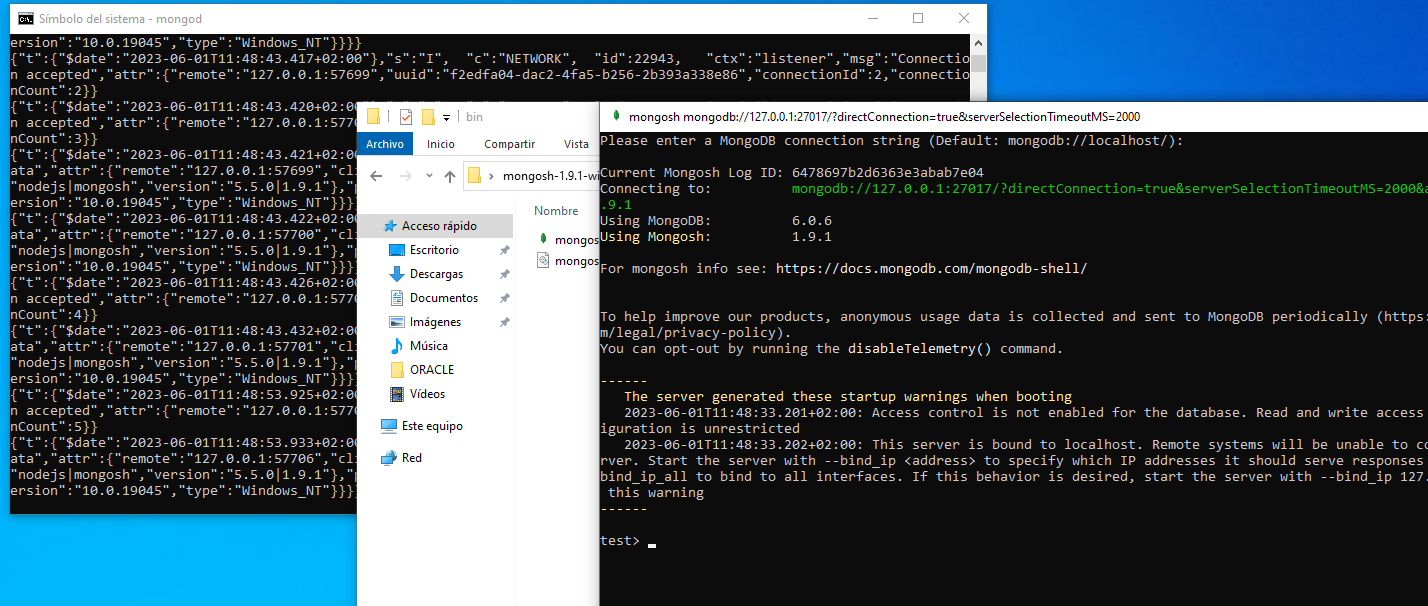Click the Escritorio desktop icon in the sidebar
Image resolution: width=1428 pixels, height=606 pixels.
pos(397,250)
